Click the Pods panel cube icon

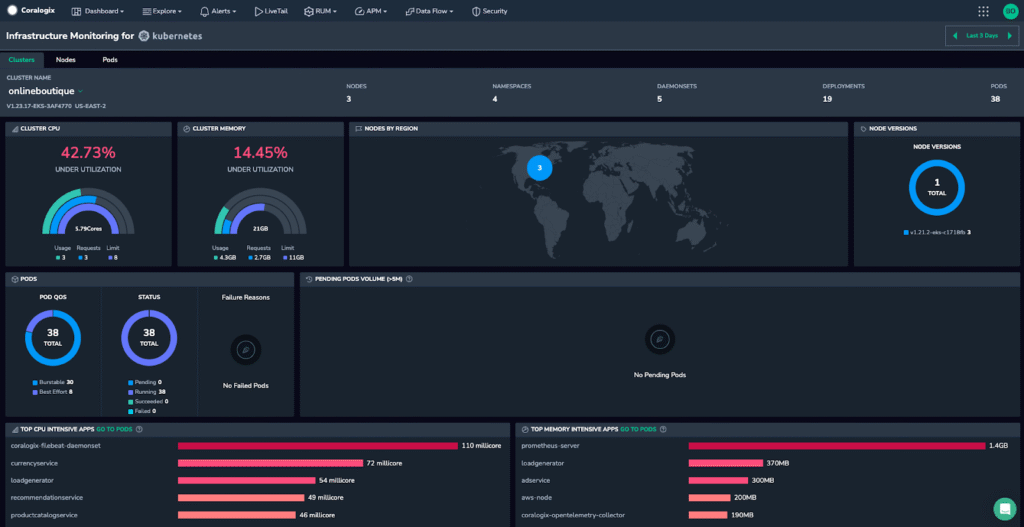pos(14,279)
